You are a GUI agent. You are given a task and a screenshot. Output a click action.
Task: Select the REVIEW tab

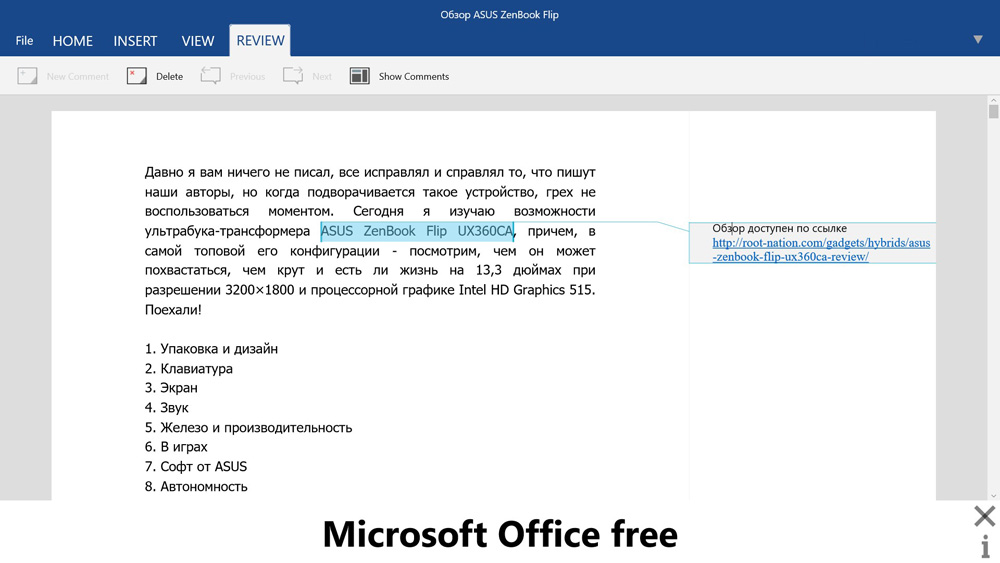260,40
